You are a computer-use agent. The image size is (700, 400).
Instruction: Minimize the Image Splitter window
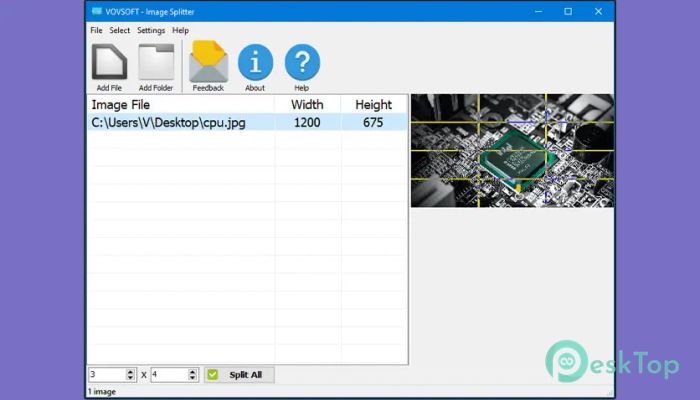[538, 12]
